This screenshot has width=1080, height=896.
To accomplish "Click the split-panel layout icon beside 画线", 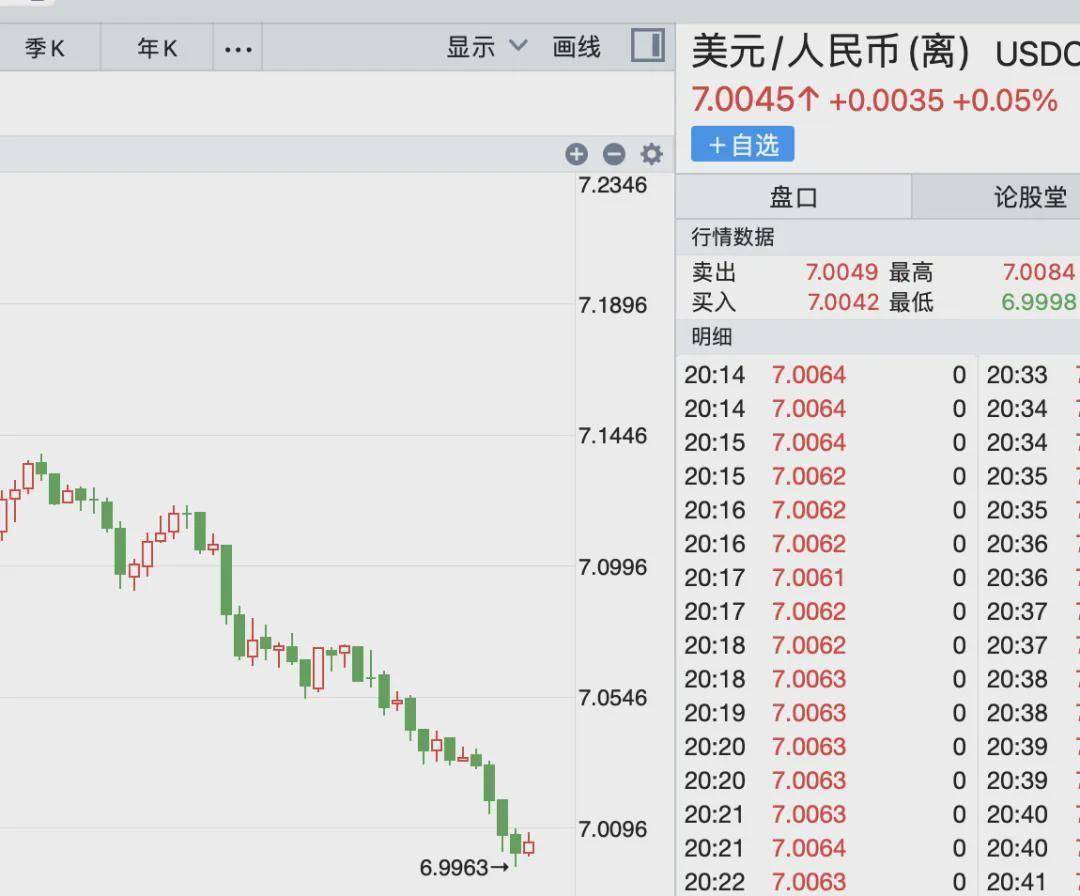I will click(645, 45).
